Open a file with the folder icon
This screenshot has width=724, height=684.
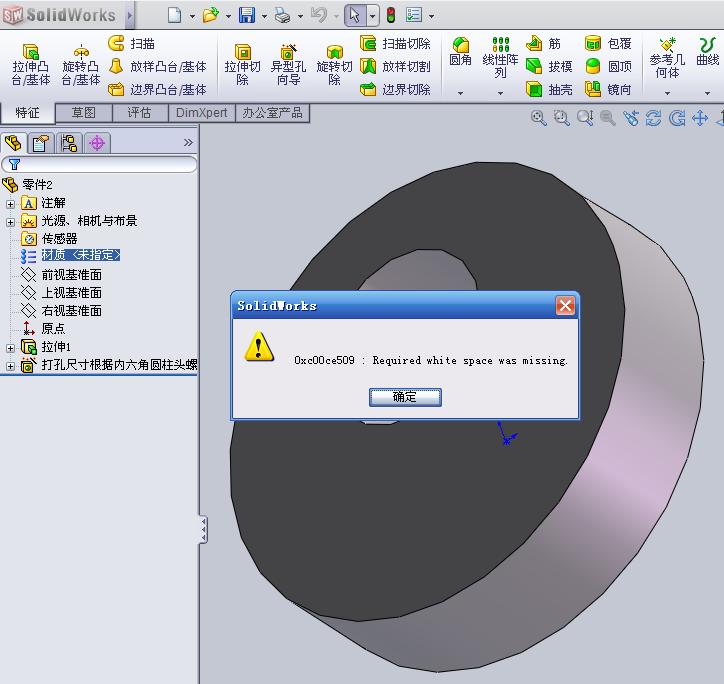pos(211,15)
